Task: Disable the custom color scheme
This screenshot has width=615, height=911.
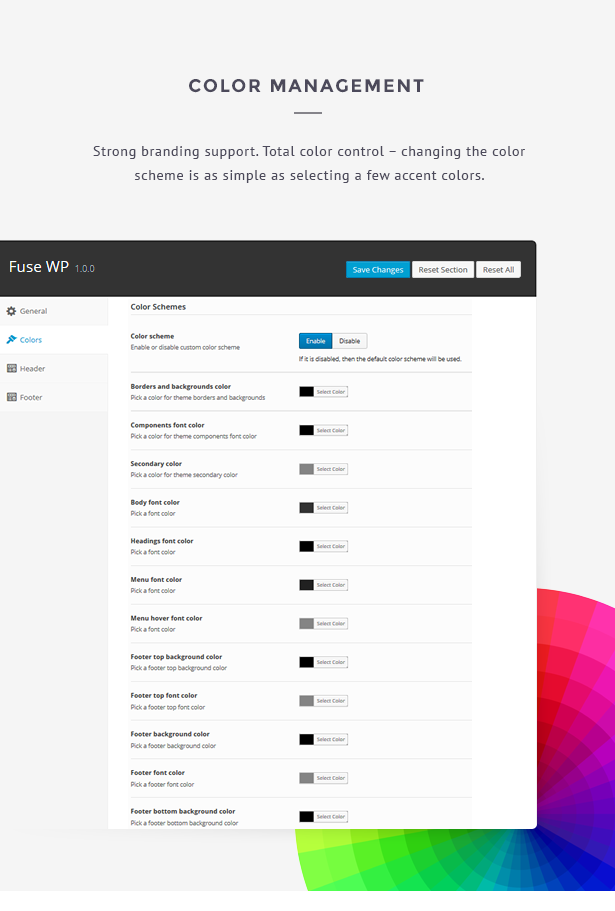Action: [349, 340]
